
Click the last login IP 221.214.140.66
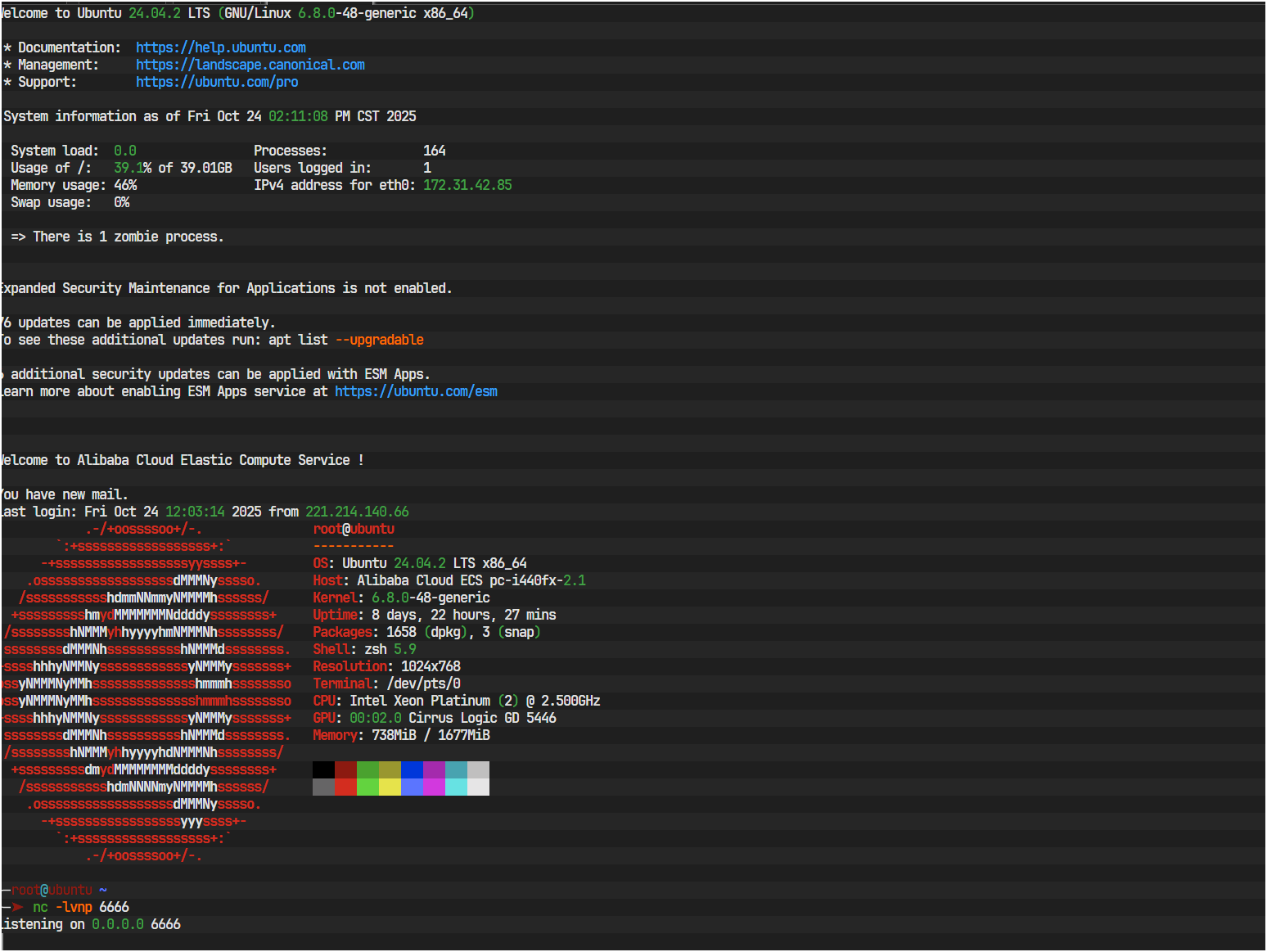pos(356,512)
